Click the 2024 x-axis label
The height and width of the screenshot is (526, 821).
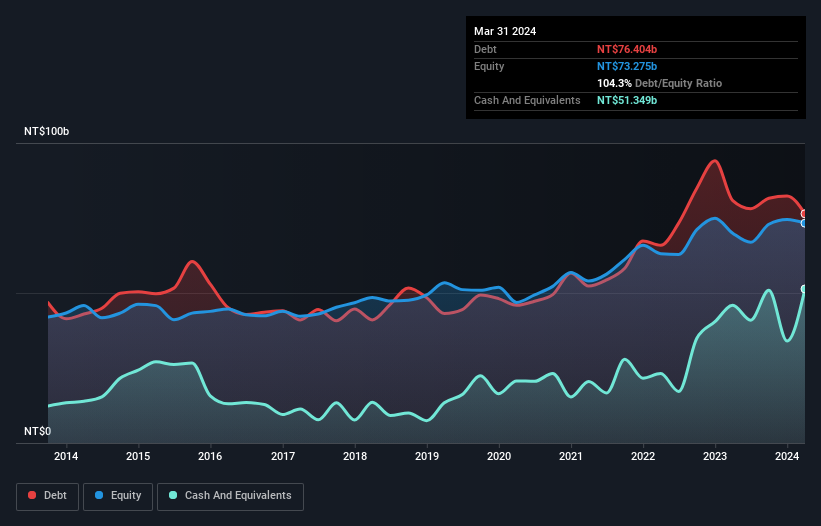(x=787, y=456)
